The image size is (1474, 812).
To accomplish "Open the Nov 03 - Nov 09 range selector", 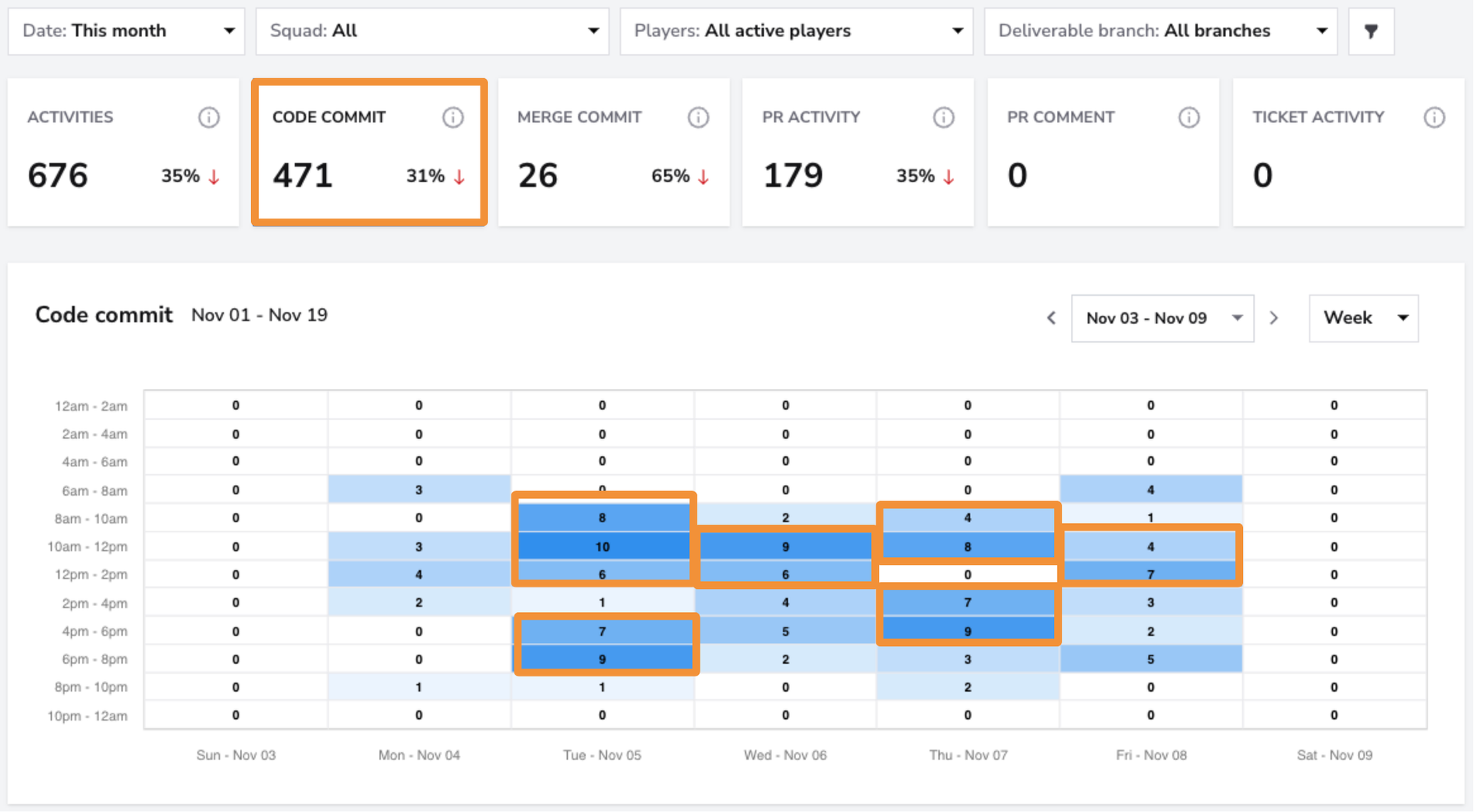I will pyautogui.click(x=1162, y=318).
